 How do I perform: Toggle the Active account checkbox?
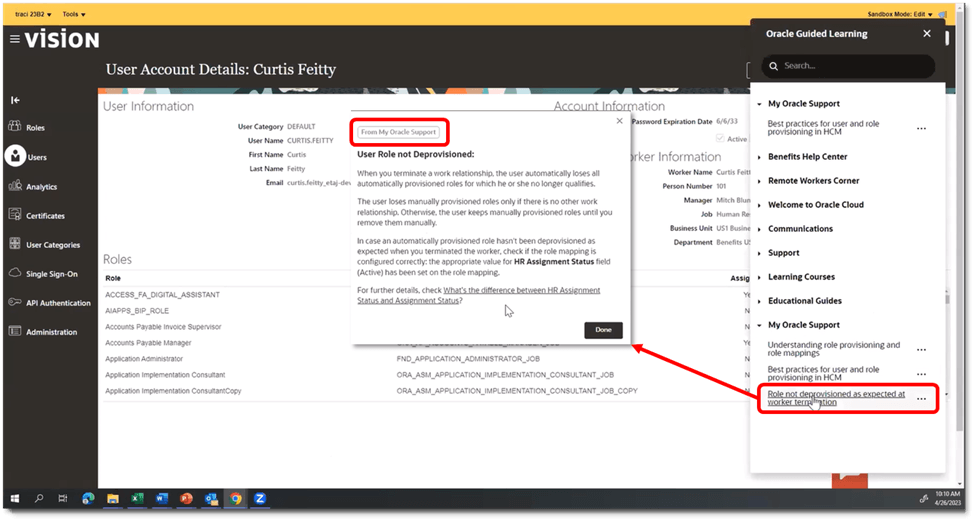[x=720, y=138]
